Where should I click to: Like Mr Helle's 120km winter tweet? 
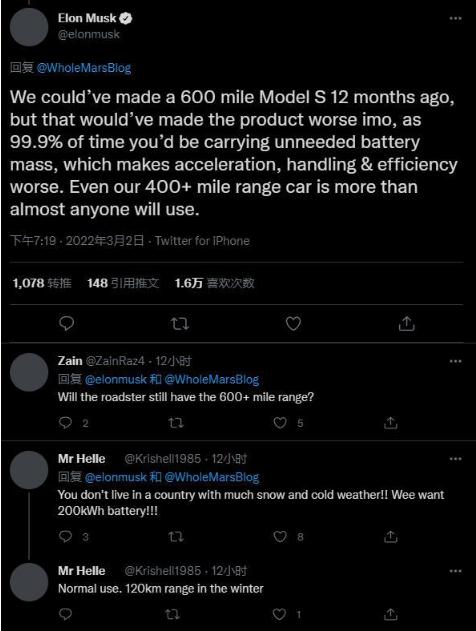tap(279, 614)
